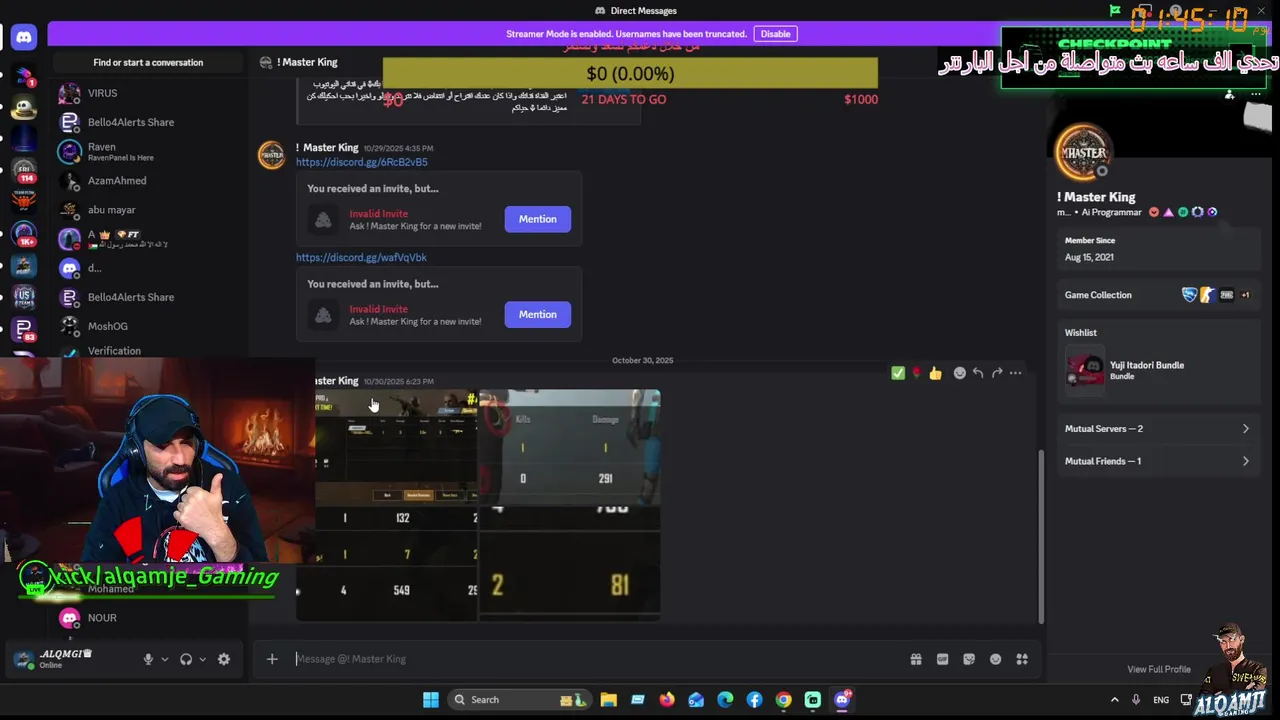The width and height of the screenshot is (1280, 720).
Task: Open the emoji picker in message bar
Action: coord(995,659)
